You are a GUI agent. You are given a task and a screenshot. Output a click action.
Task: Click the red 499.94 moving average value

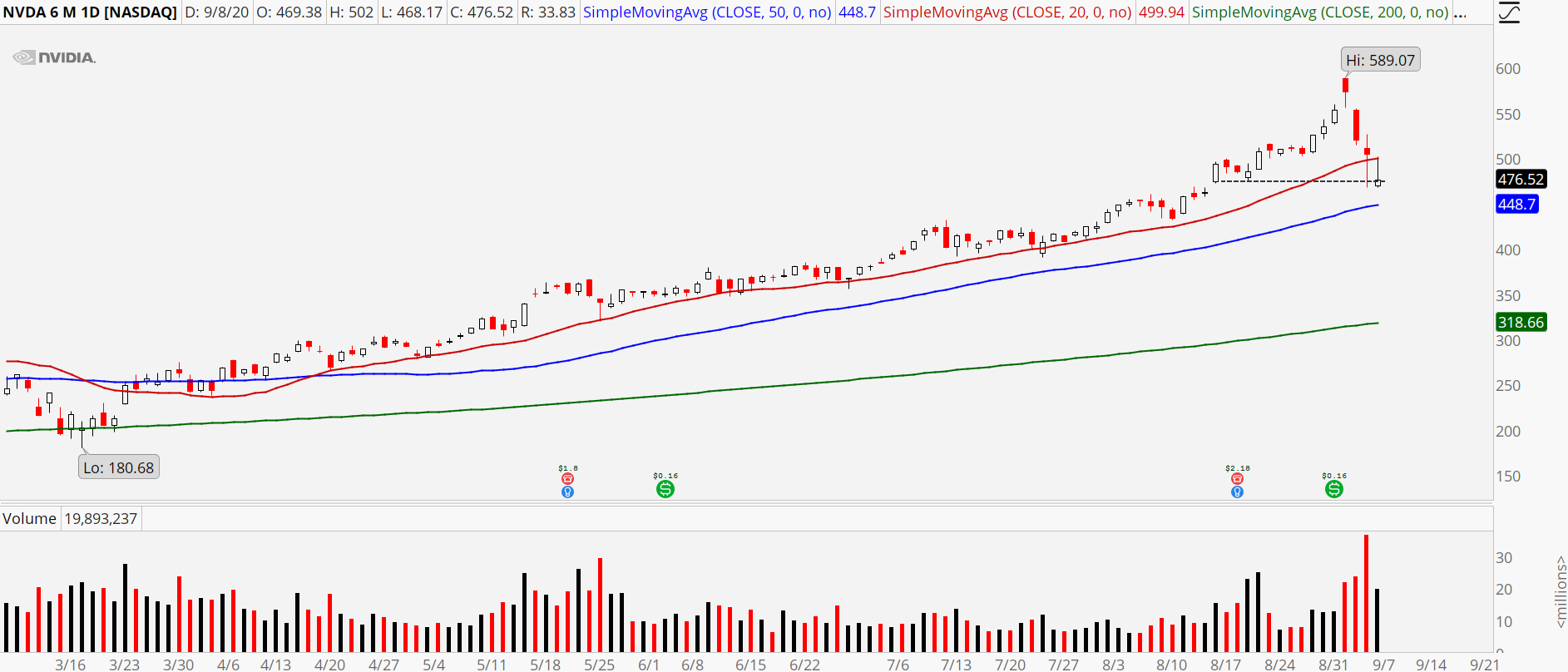1161,12
